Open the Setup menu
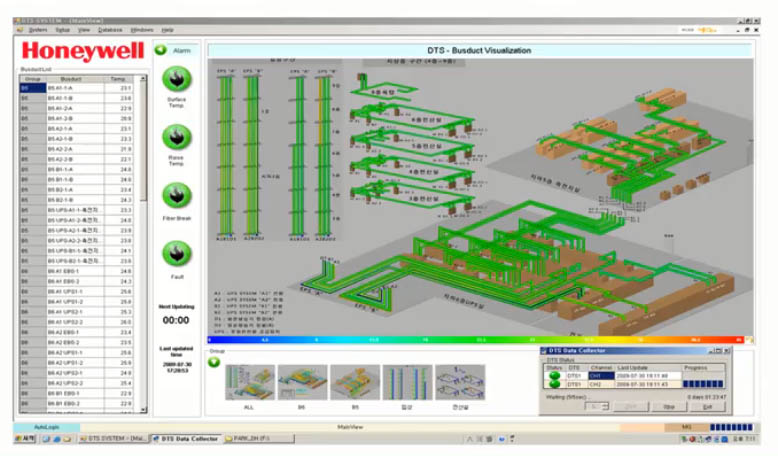Screen dimensions: 778x456 [63, 30]
